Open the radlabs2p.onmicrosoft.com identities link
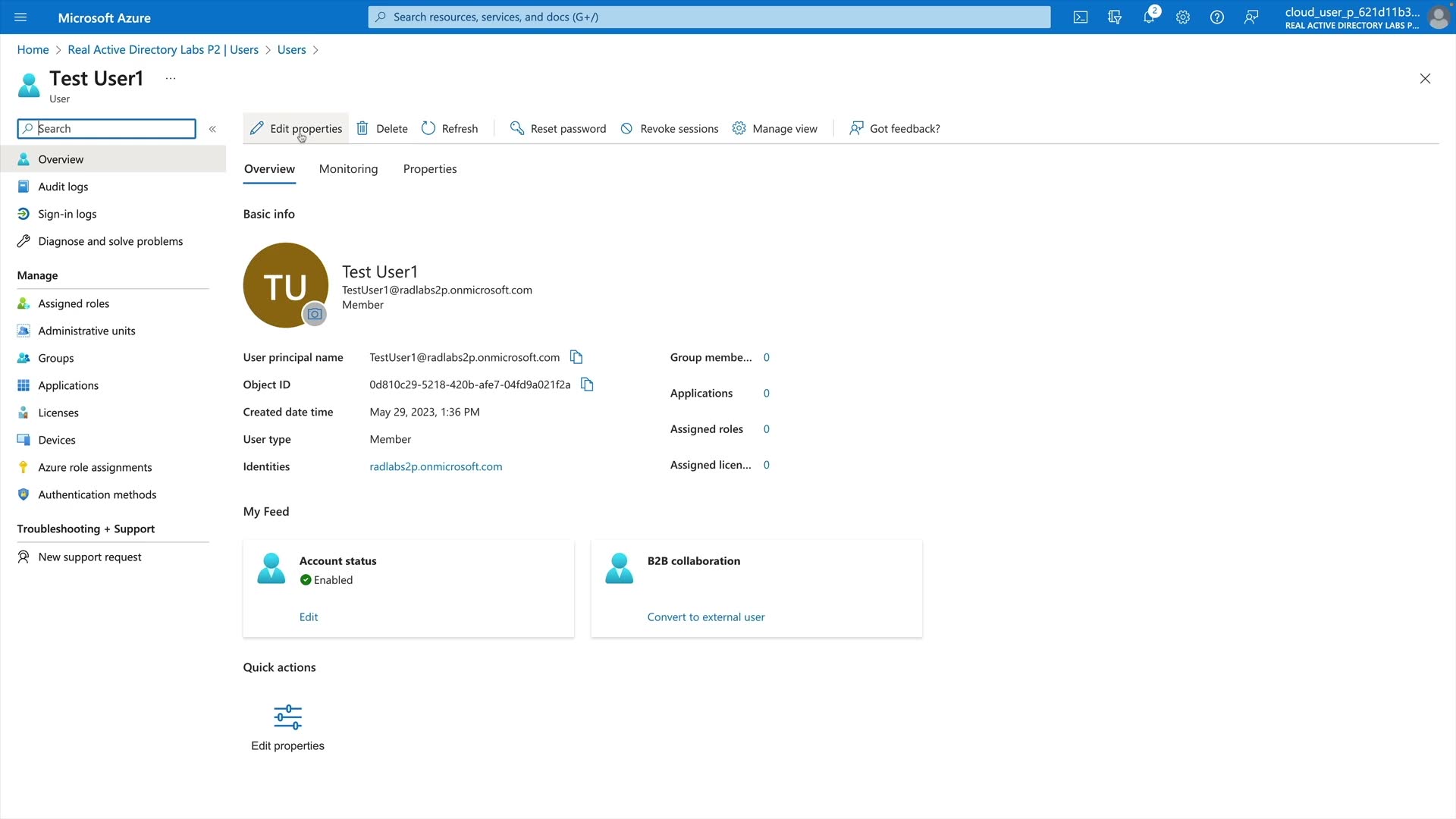 (x=435, y=466)
